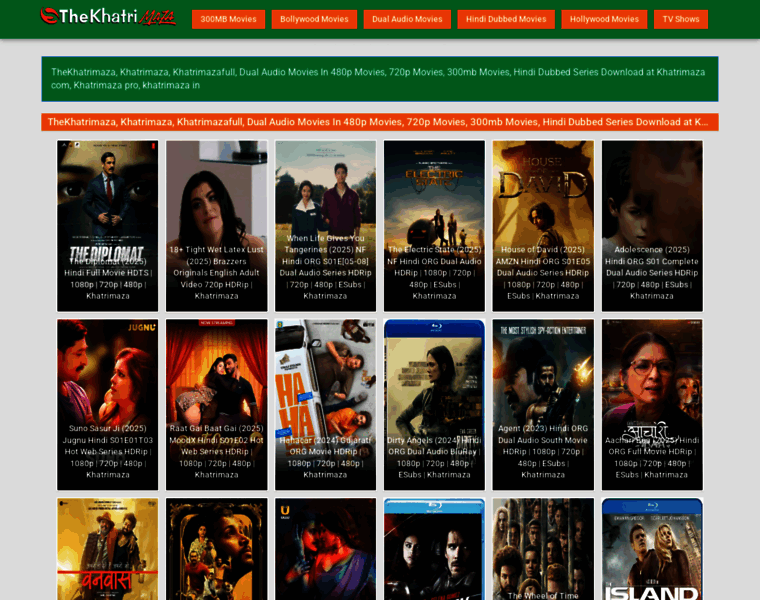
Task: Click the green site description text box
Action: 380,79
